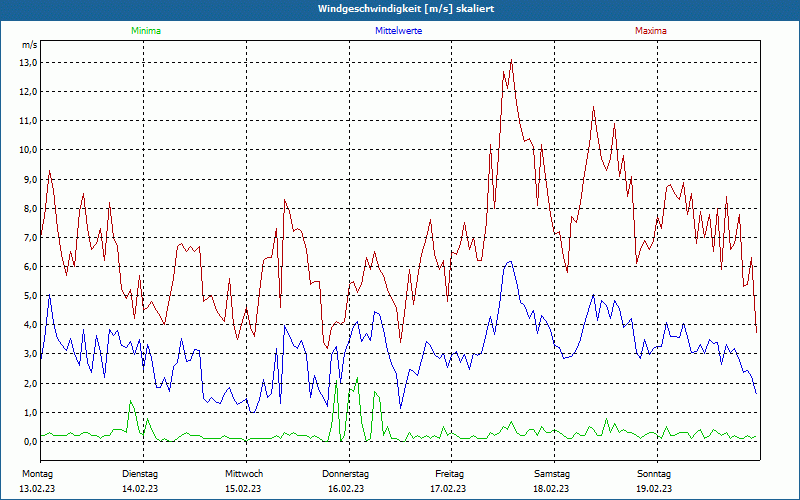This screenshot has height=500, width=800.
Task: Click the Mittwoch day label
Action: [x=244, y=474]
